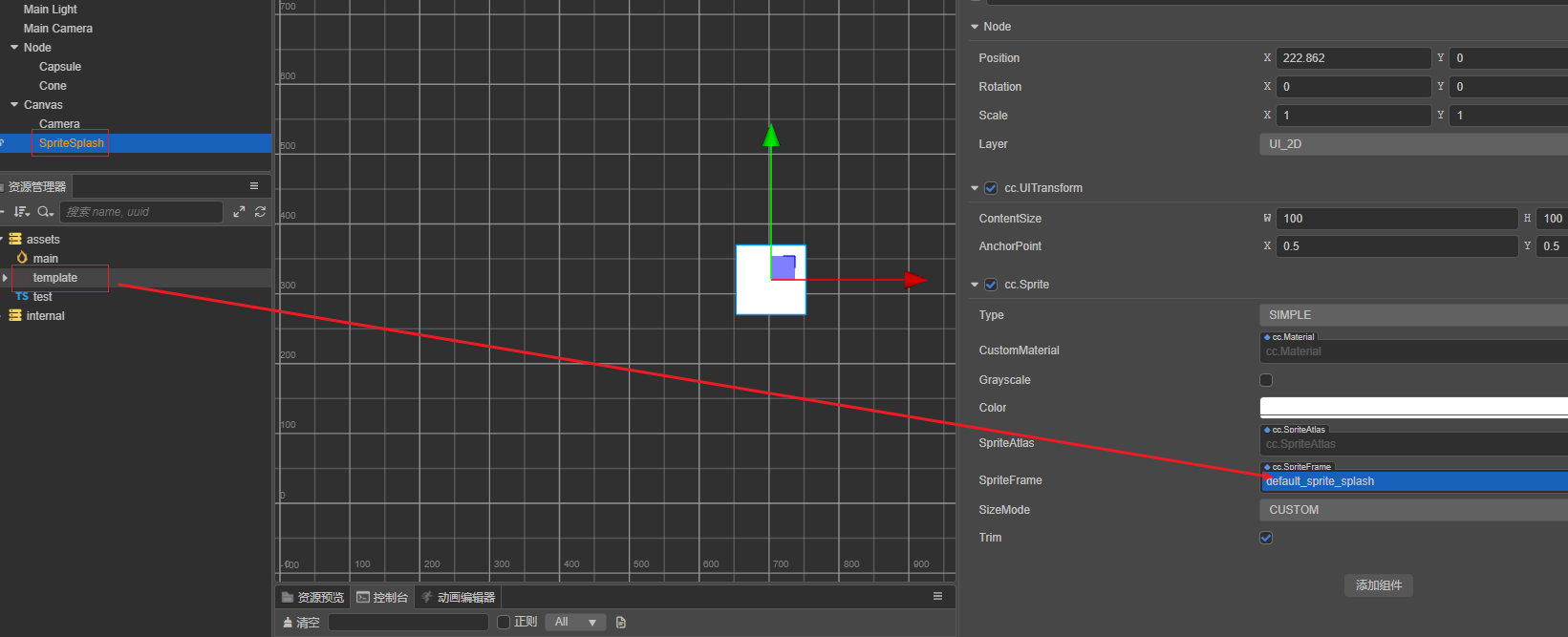Click the console filter text field

click(408, 623)
